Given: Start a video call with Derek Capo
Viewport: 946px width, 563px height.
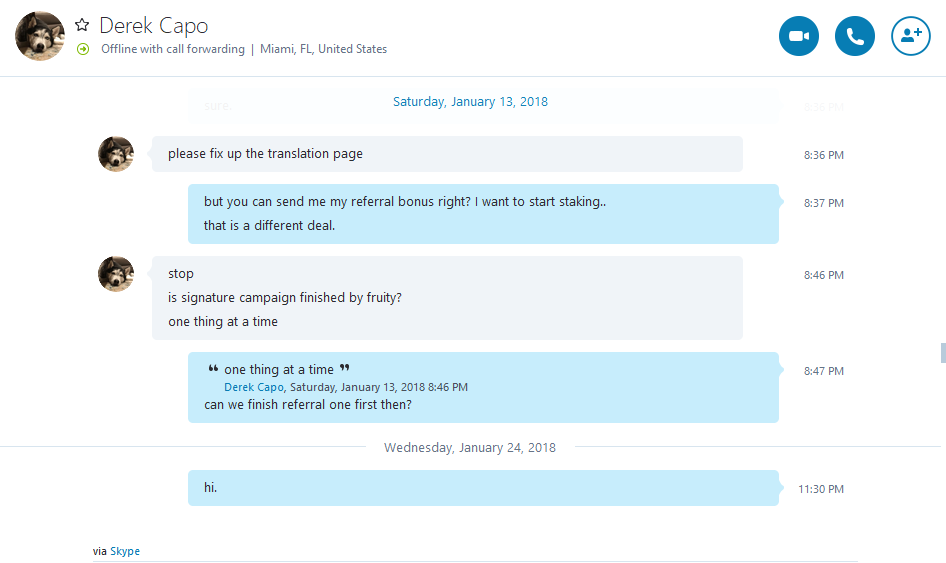Looking at the screenshot, I should point(799,36).
